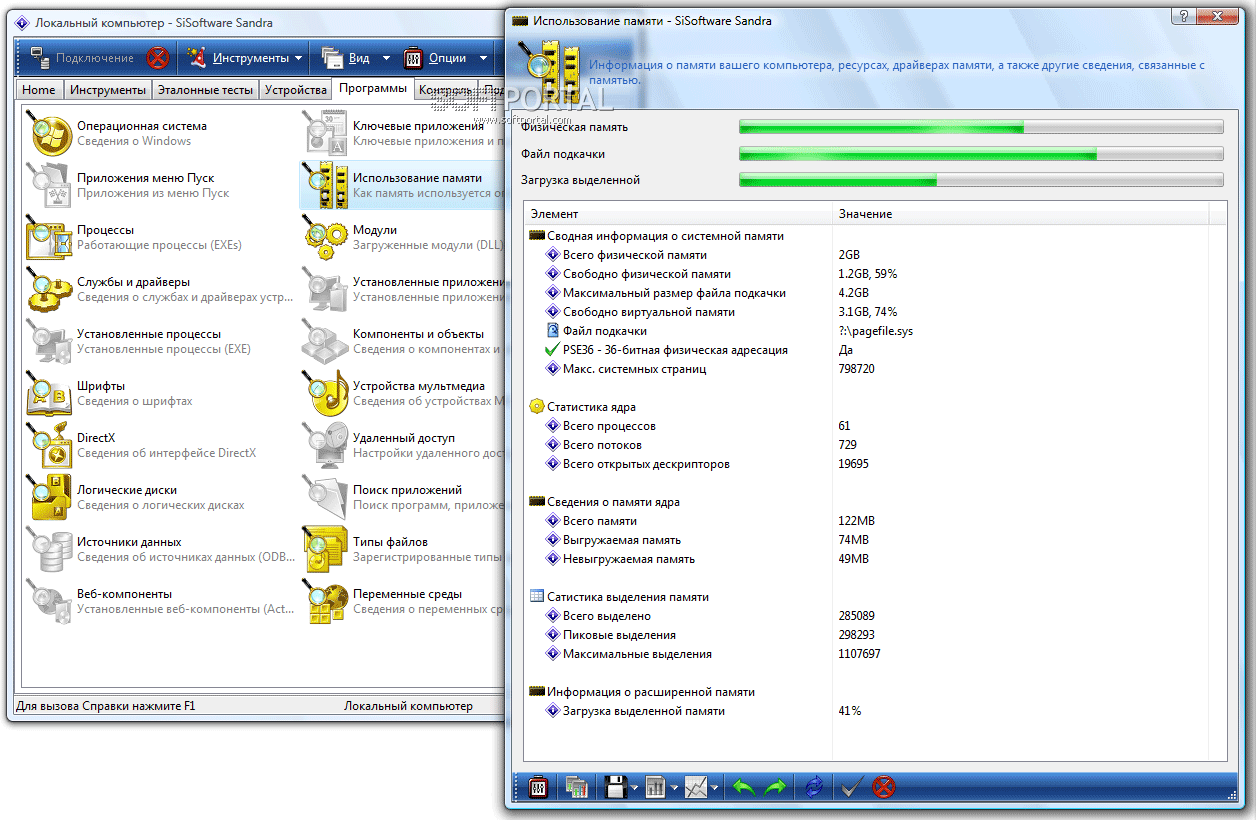Select the Программы tab
Image resolution: width=1256 pixels, height=820 pixels.
(372, 88)
